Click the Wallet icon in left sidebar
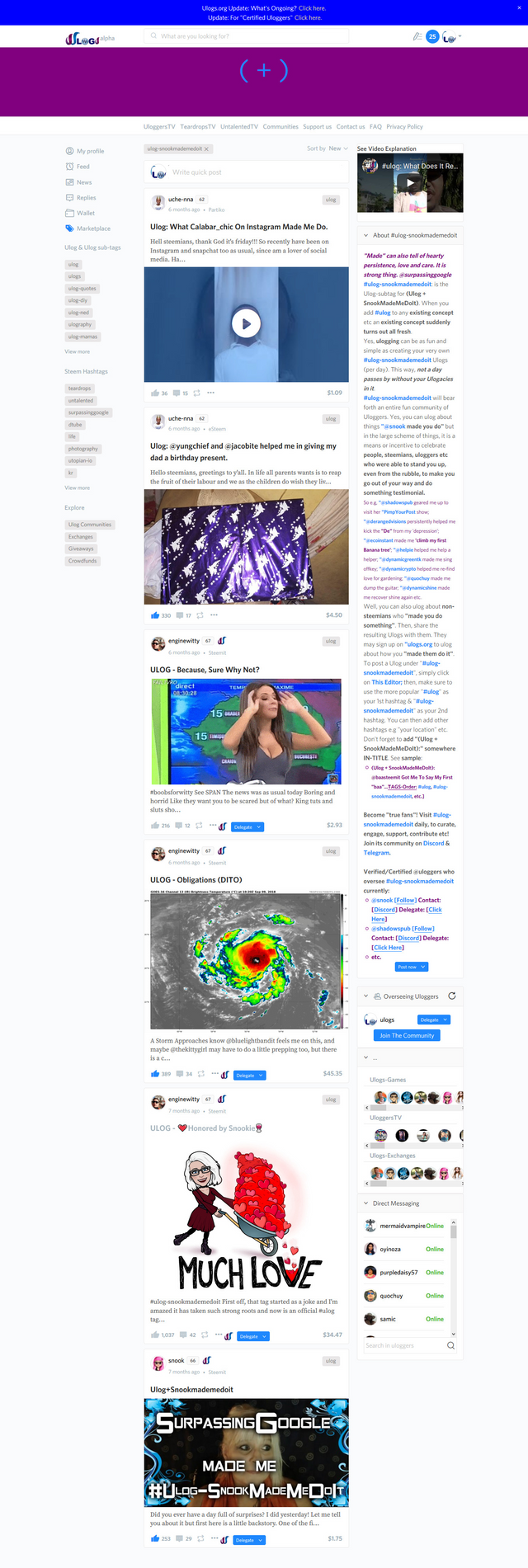 point(69,213)
